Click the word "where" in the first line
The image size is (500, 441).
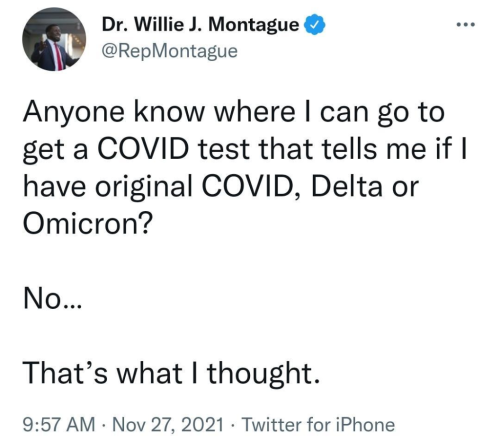[x=255, y=112]
